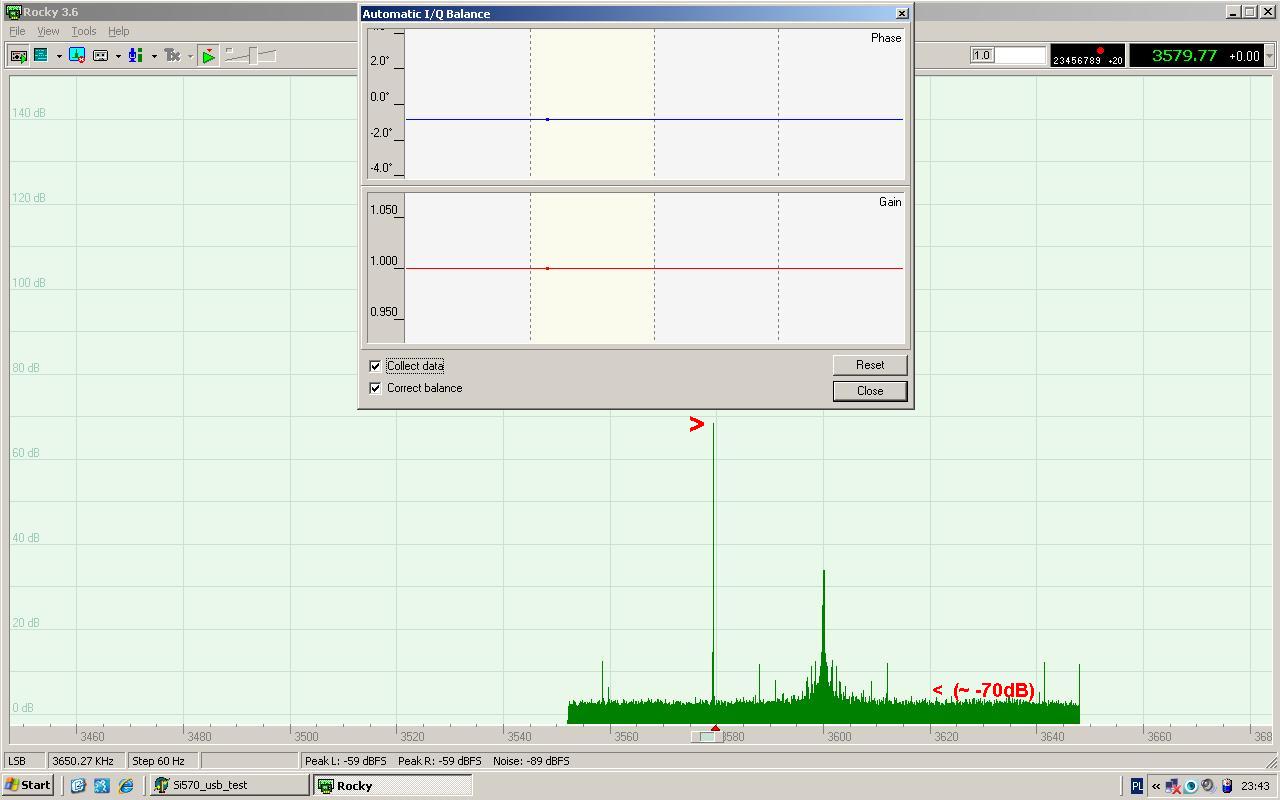1280x800 pixels.
Task: Select the waterfall display icon
Action: point(41,56)
